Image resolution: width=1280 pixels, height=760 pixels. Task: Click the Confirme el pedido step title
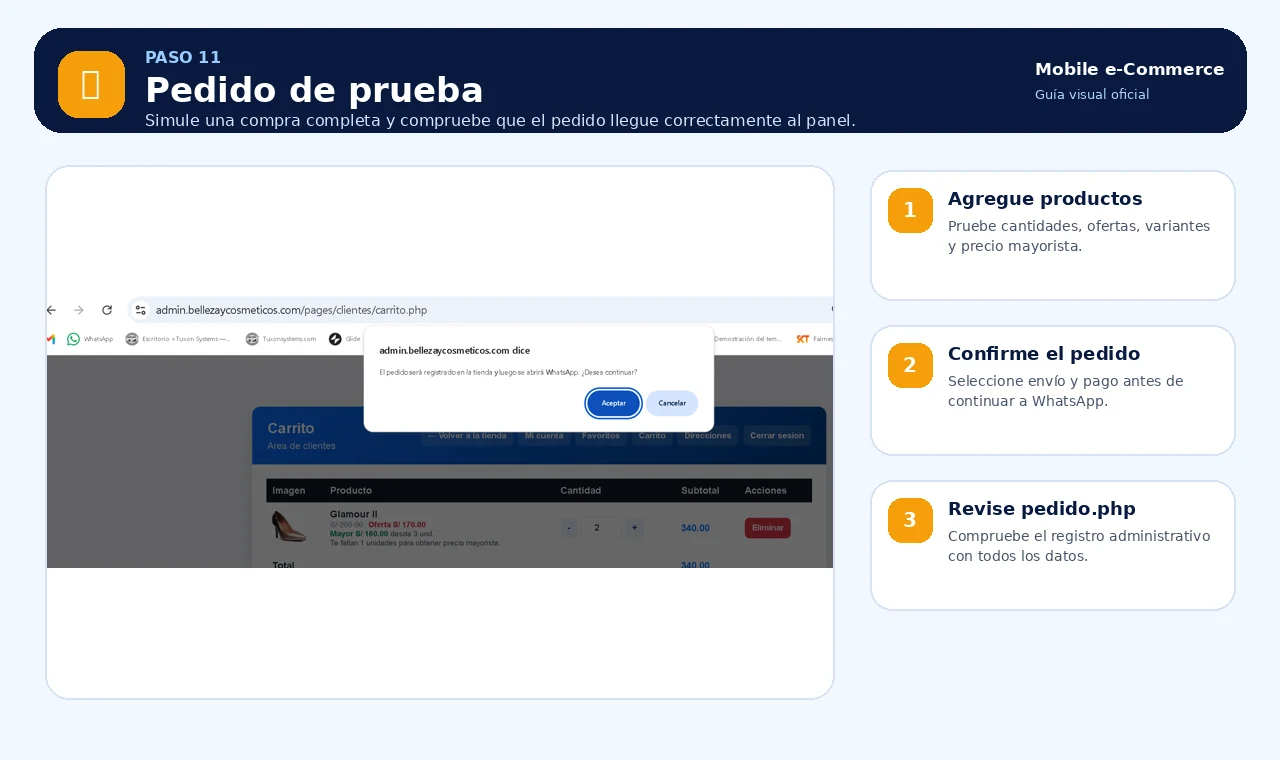1044,354
